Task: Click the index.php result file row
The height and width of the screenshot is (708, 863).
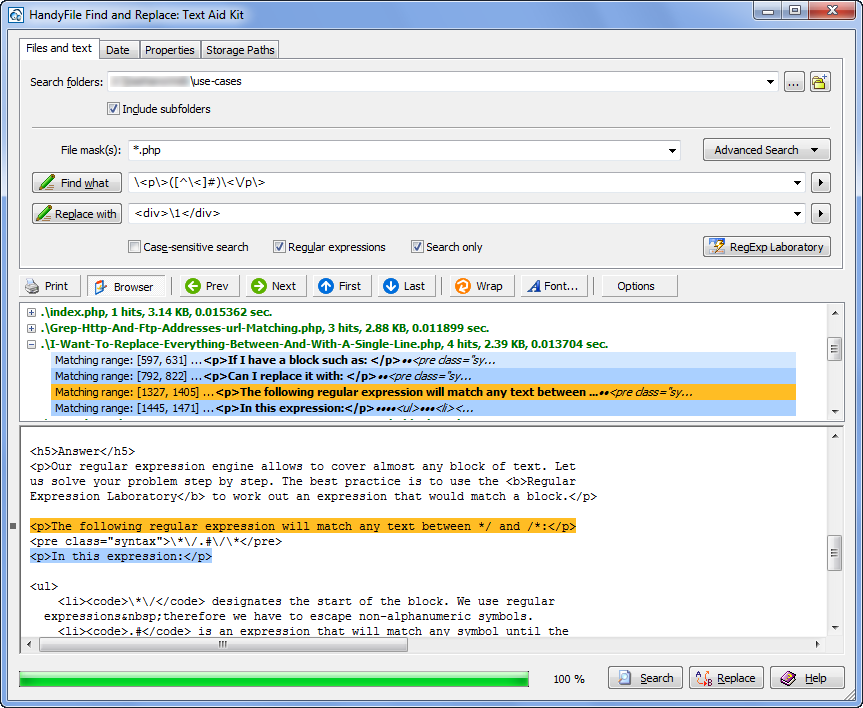Action: (156, 312)
